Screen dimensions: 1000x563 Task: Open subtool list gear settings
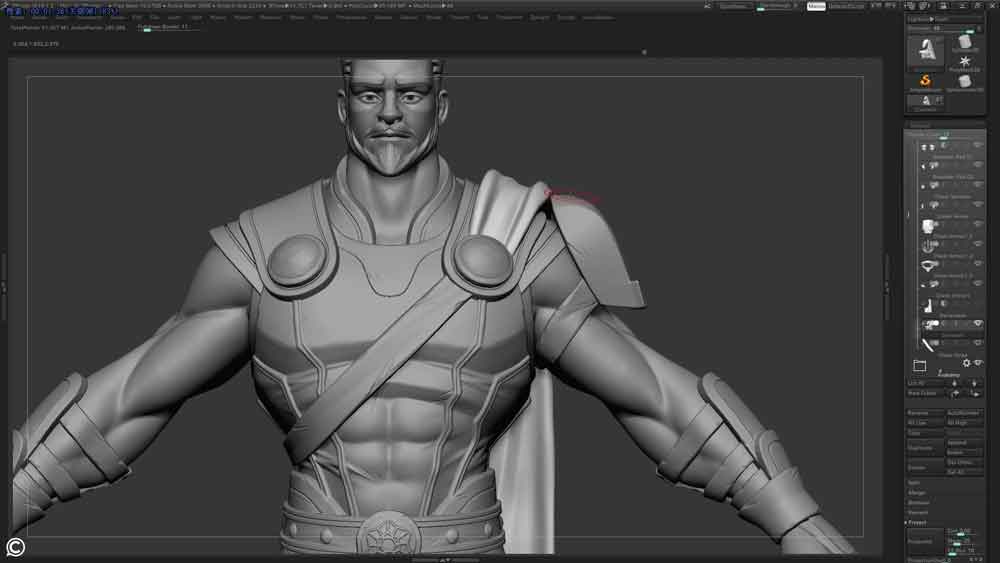(967, 363)
